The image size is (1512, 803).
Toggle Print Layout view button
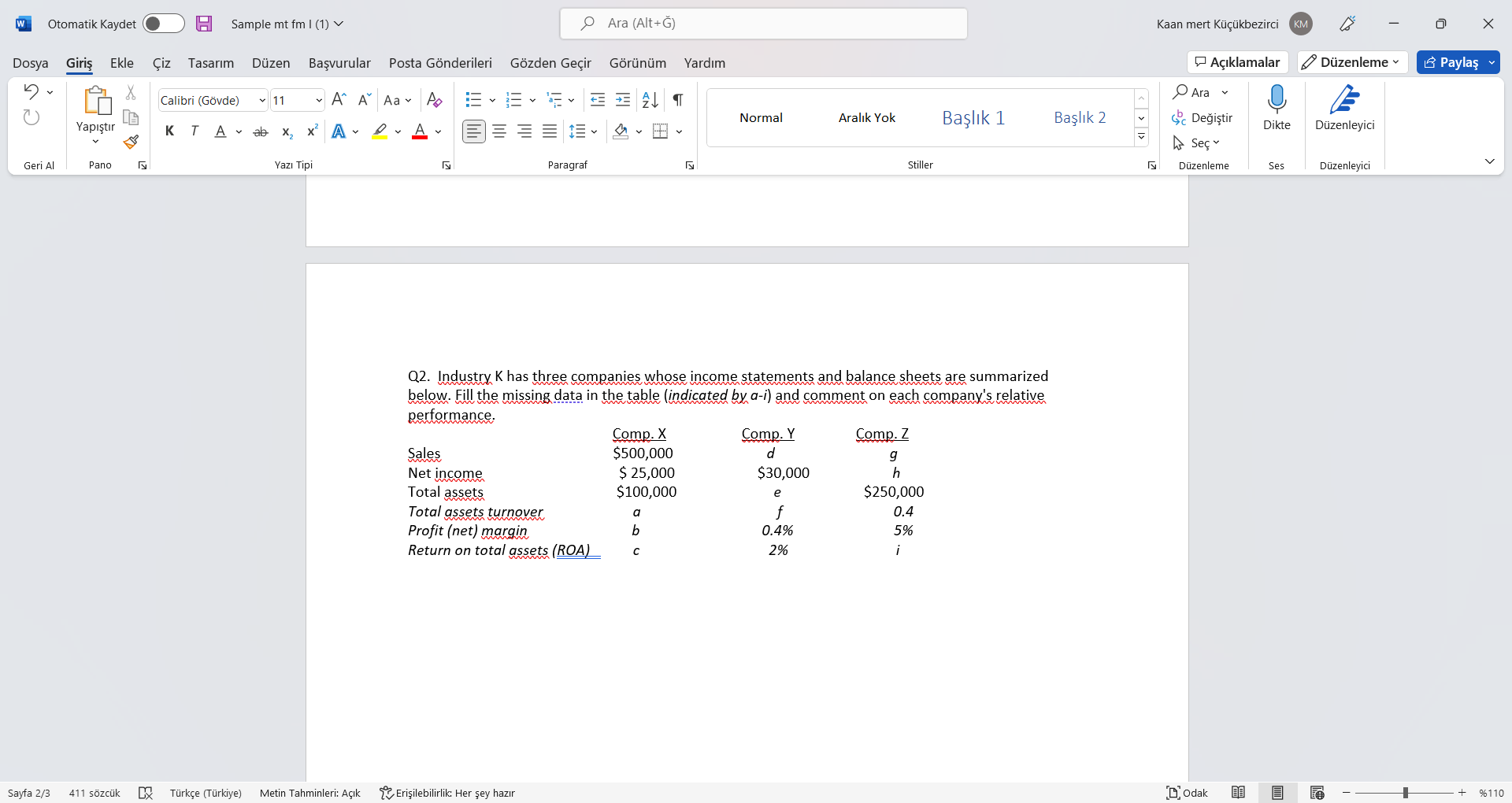click(1277, 793)
